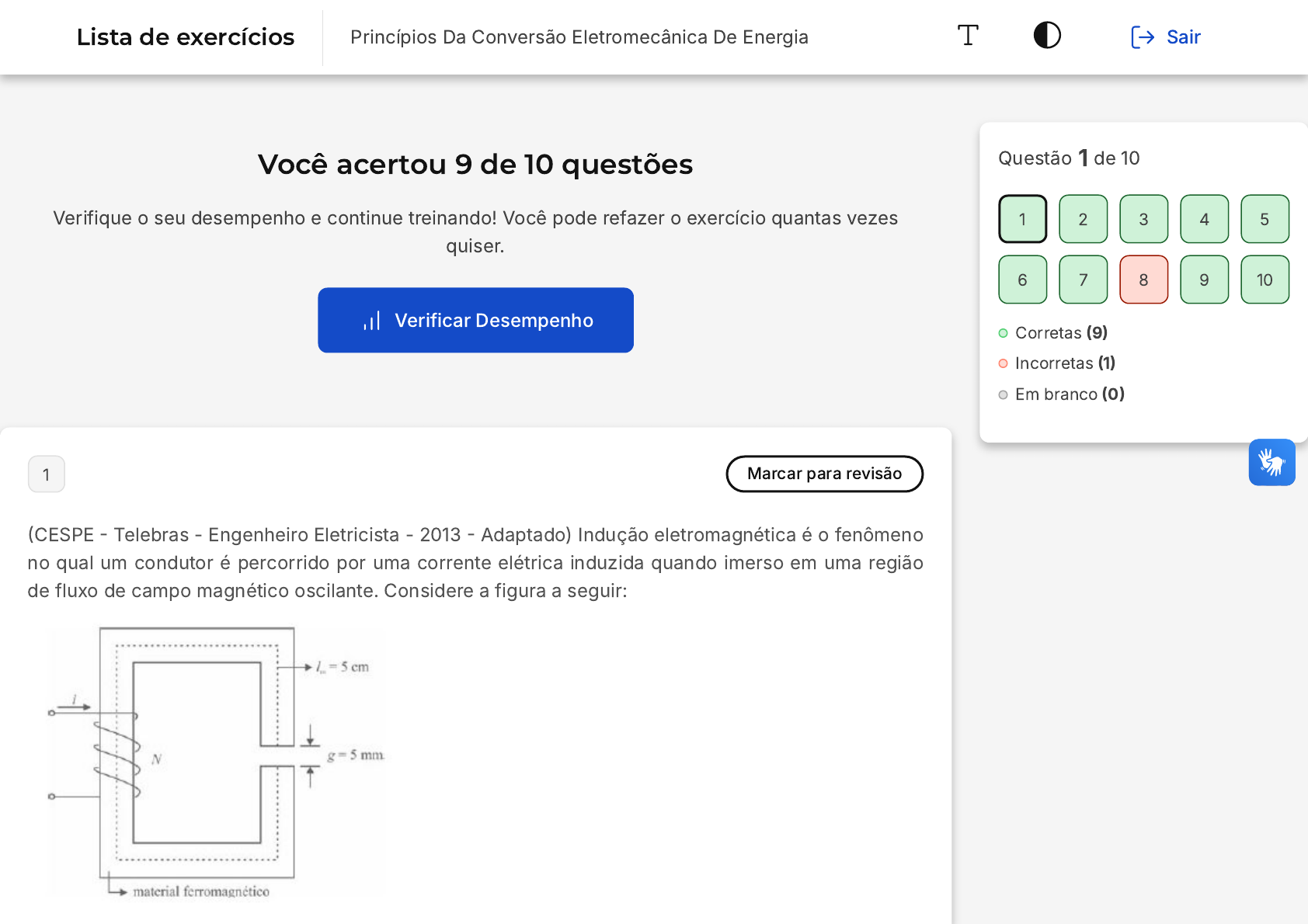Go to question 3 in navigator

pos(1143,219)
